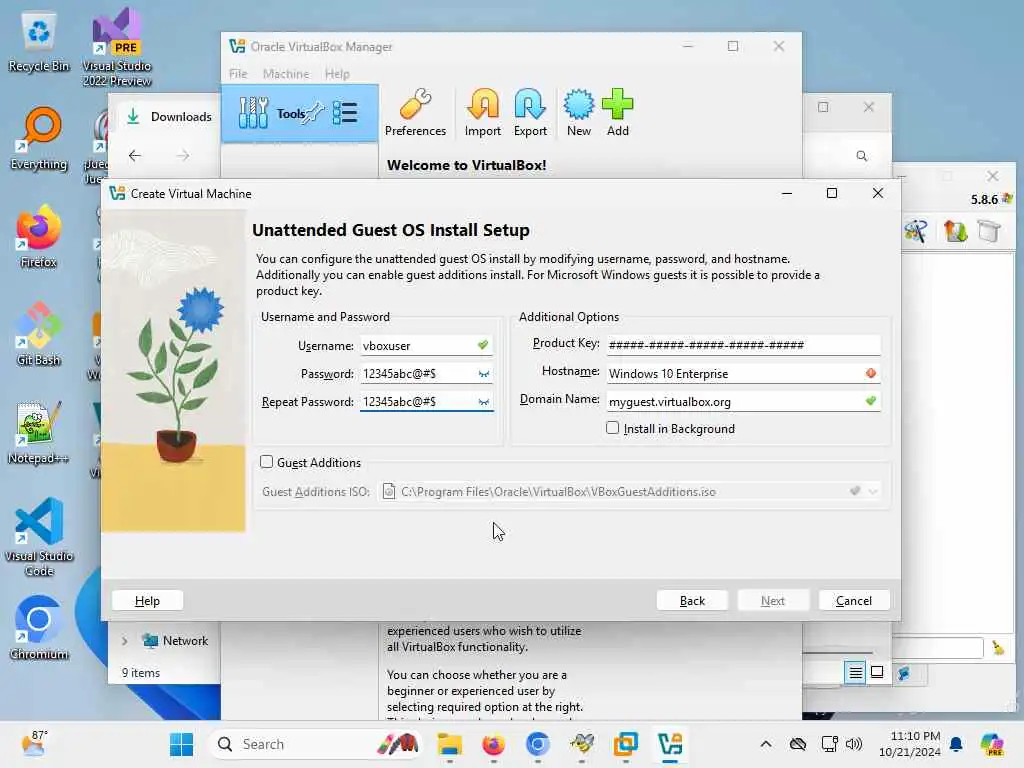Enable the Guest Additions checkbox

coord(266,462)
